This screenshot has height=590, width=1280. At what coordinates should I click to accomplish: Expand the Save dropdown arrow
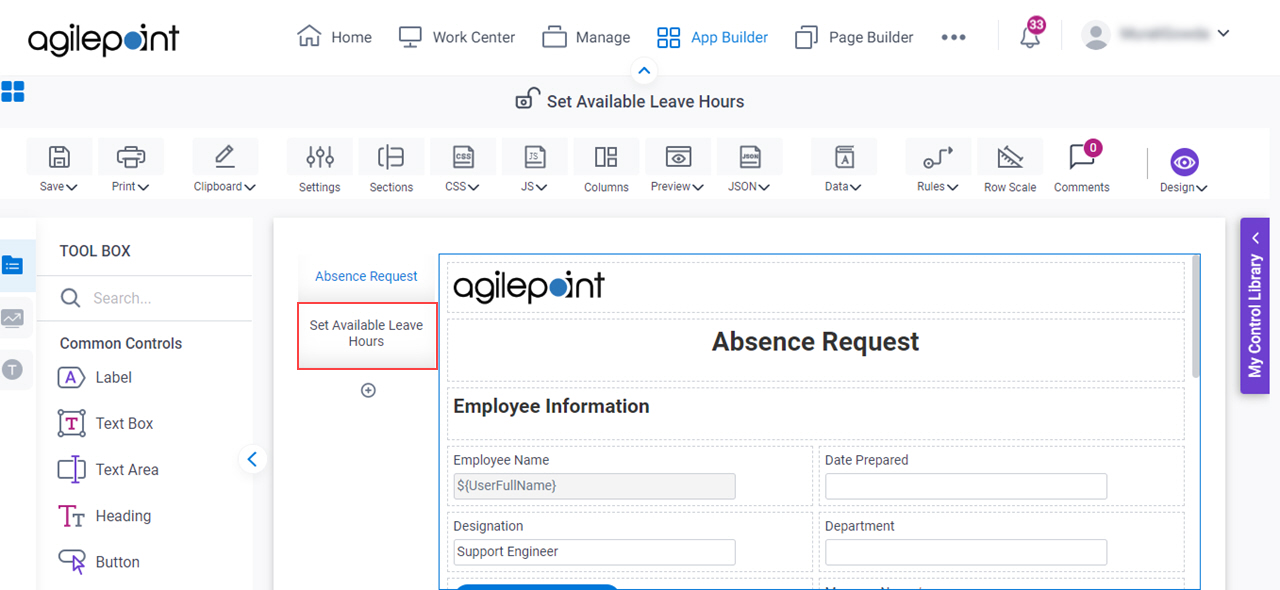click(x=72, y=187)
